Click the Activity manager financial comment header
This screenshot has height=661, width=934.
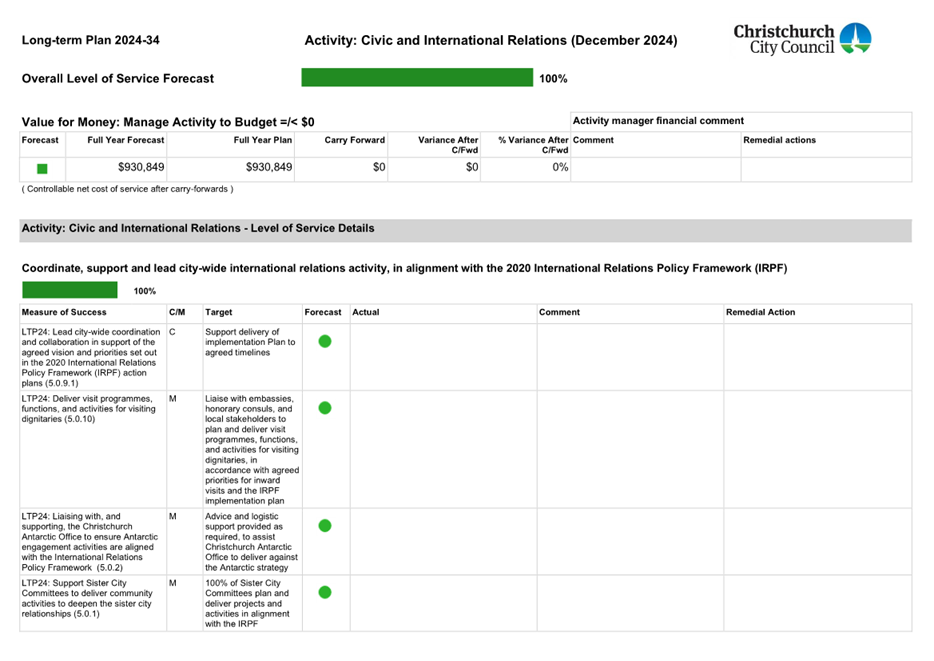658,121
